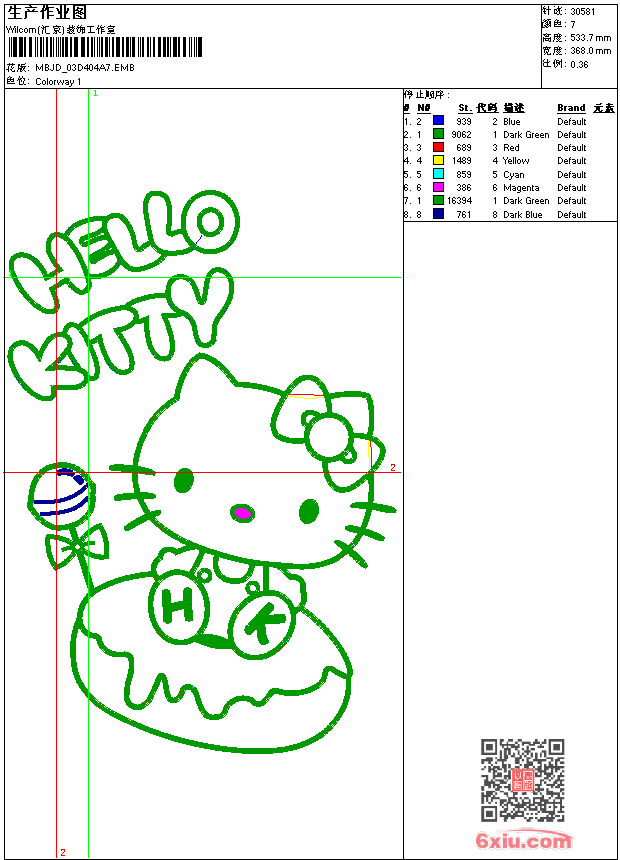Viewport: 620px width, 860px height.
Task: Click the St. column header
Action: pyautogui.click(x=465, y=108)
